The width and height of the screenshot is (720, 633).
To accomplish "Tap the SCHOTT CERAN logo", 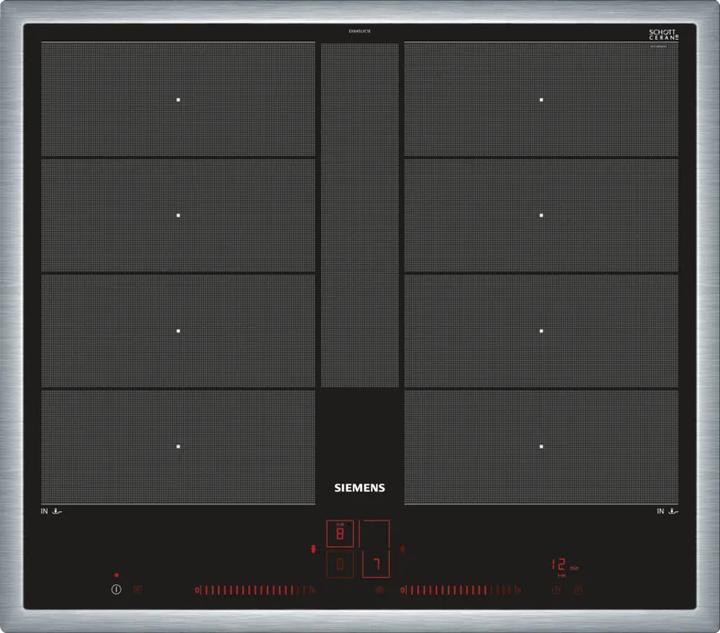I will [x=663, y=35].
